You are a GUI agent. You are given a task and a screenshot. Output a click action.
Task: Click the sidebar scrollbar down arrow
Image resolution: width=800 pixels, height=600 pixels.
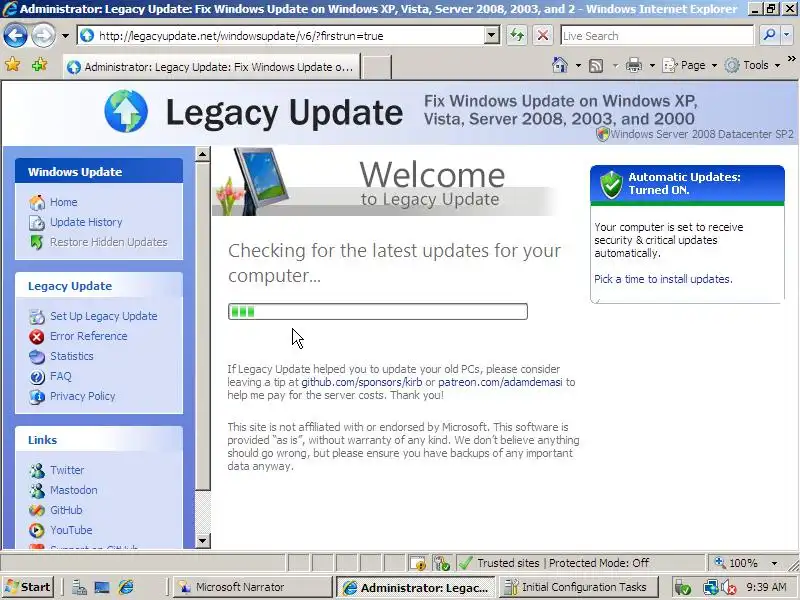203,541
